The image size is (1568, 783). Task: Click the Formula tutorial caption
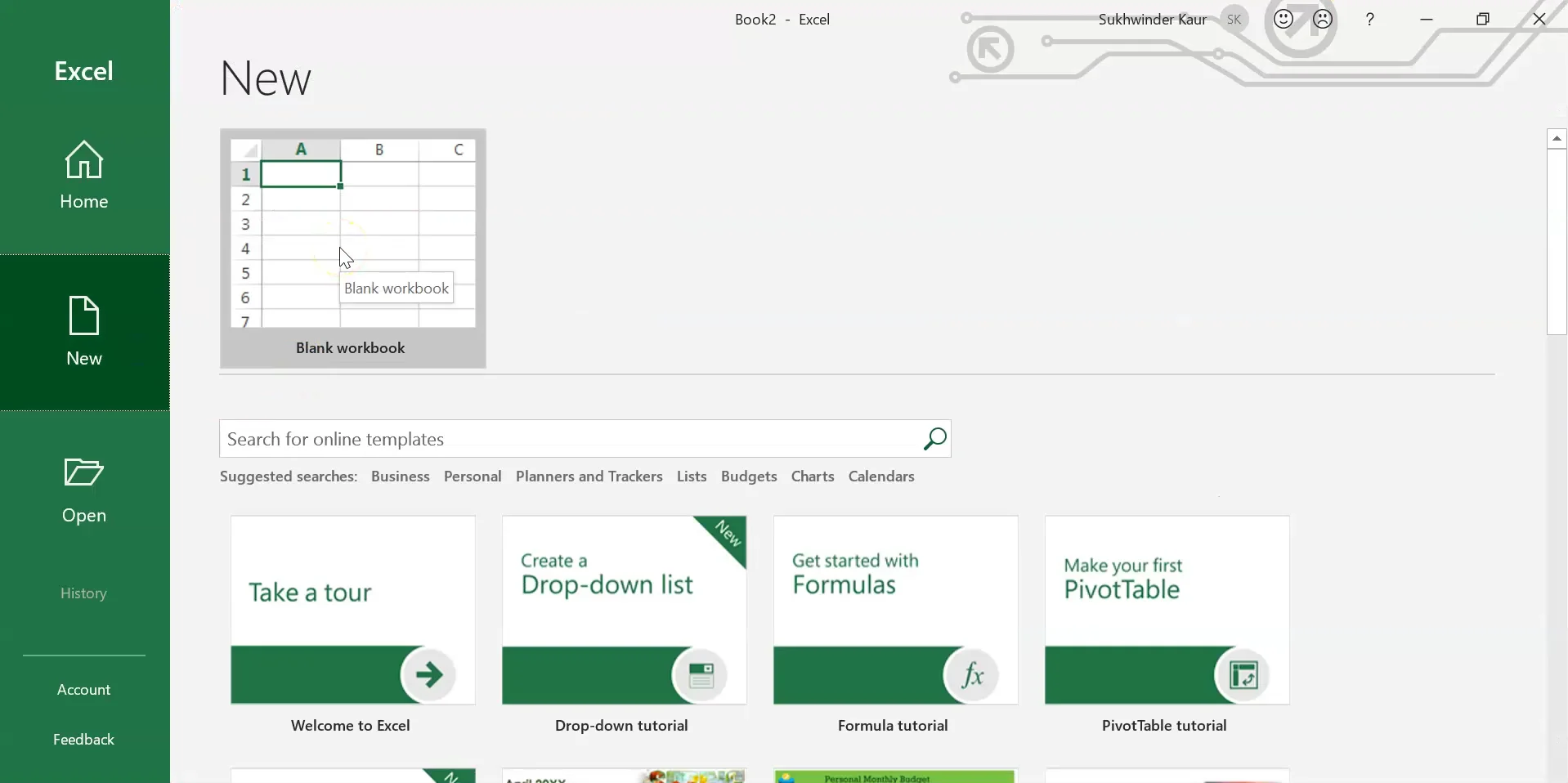pos(893,726)
